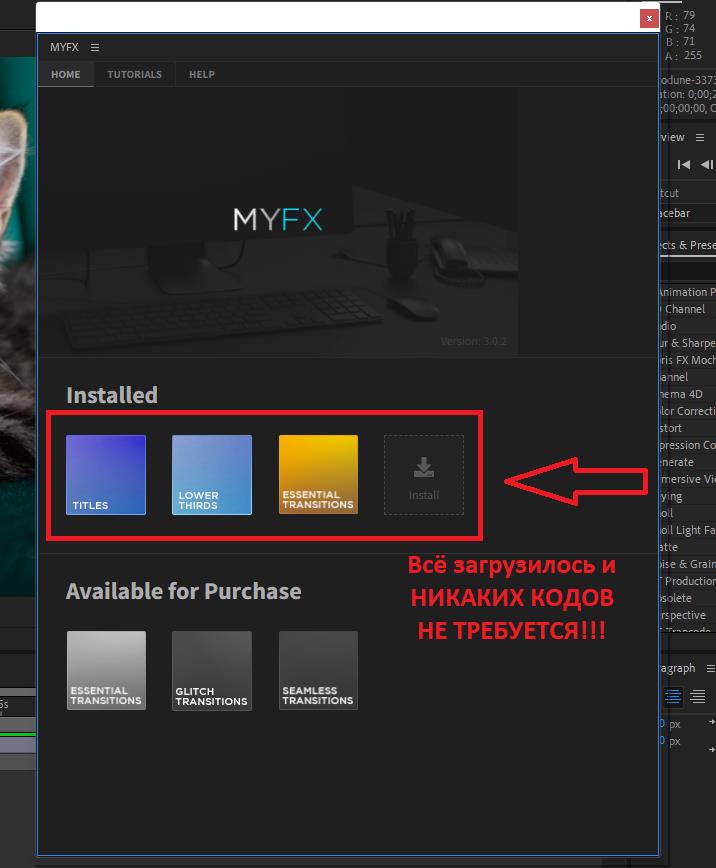Open the Paragraph panel menu icon
Image resolution: width=716 pixels, height=868 pixels.
(x=710, y=669)
